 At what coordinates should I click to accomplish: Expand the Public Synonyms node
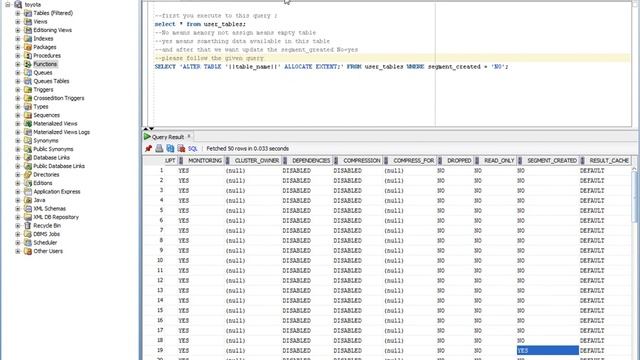click(18, 149)
